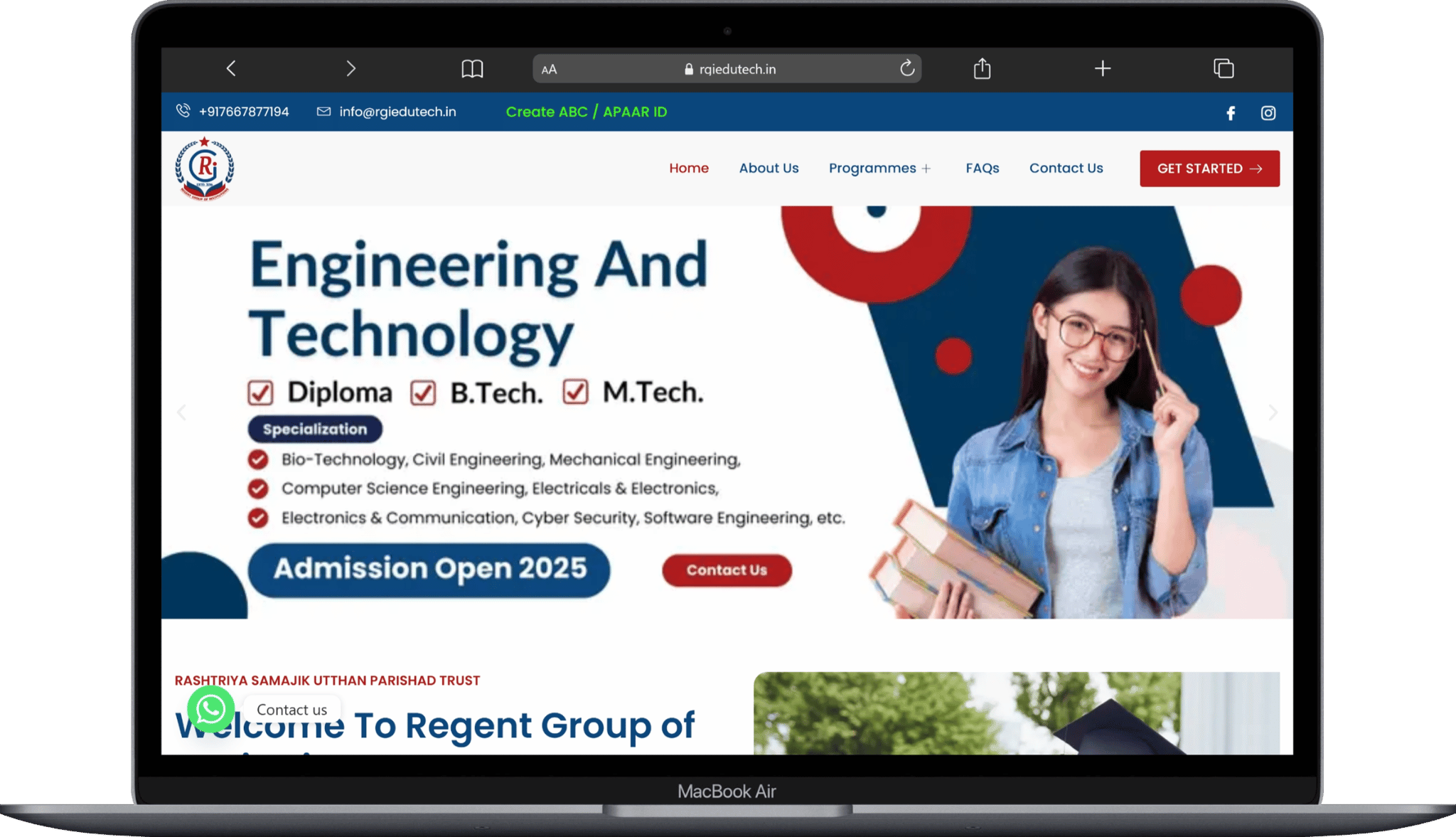This screenshot has width=1456, height=837.
Task: Show the next banner slide arrow
Action: point(1273,412)
